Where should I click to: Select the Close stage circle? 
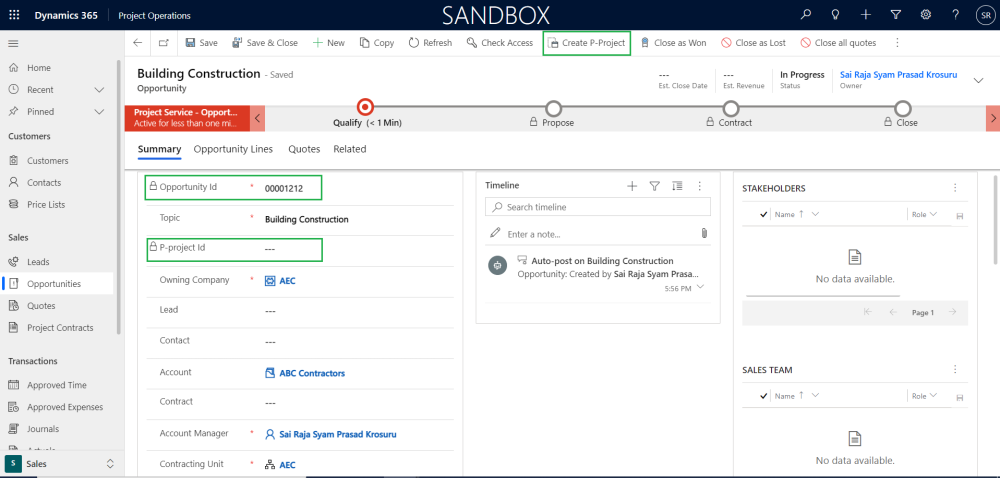(902, 108)
